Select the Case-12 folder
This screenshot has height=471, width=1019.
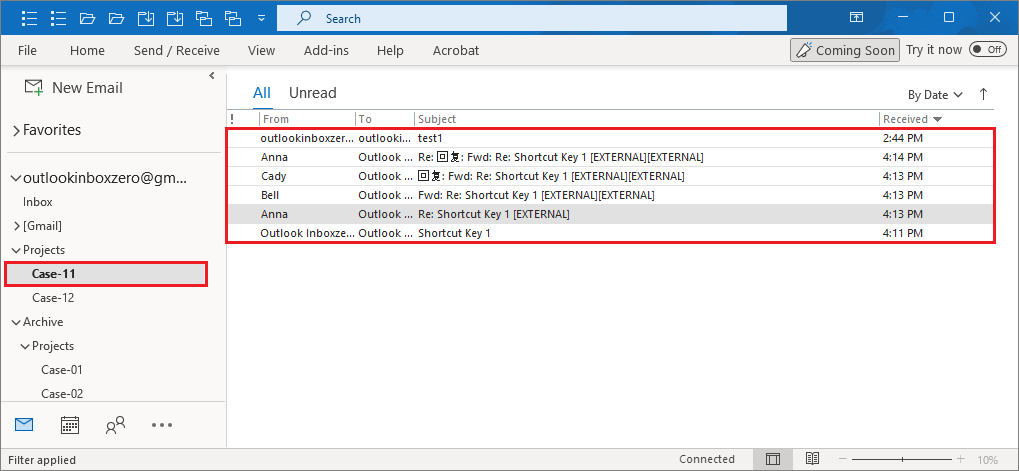pyautogui.click(x=53, y=298)
